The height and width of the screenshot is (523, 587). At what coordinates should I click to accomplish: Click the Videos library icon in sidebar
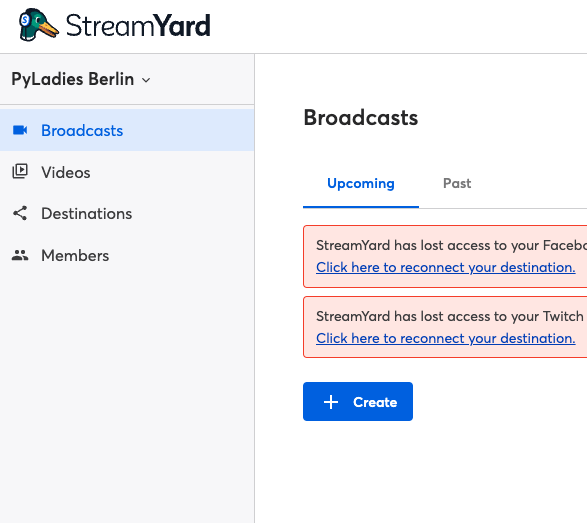pyautogui.click(x=20, y=171)
